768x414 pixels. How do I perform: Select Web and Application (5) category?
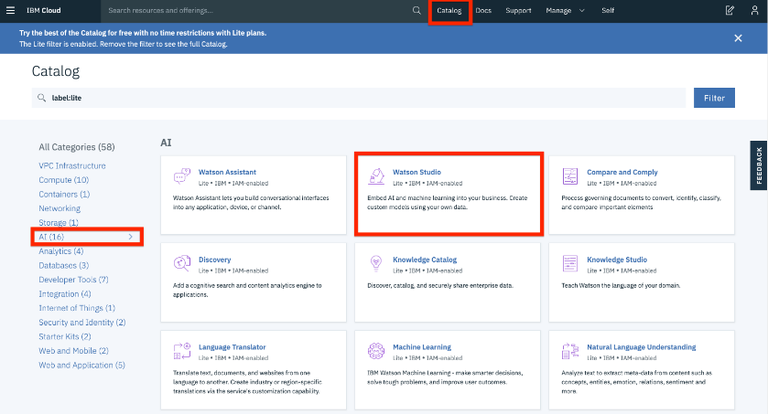[82, 365]
